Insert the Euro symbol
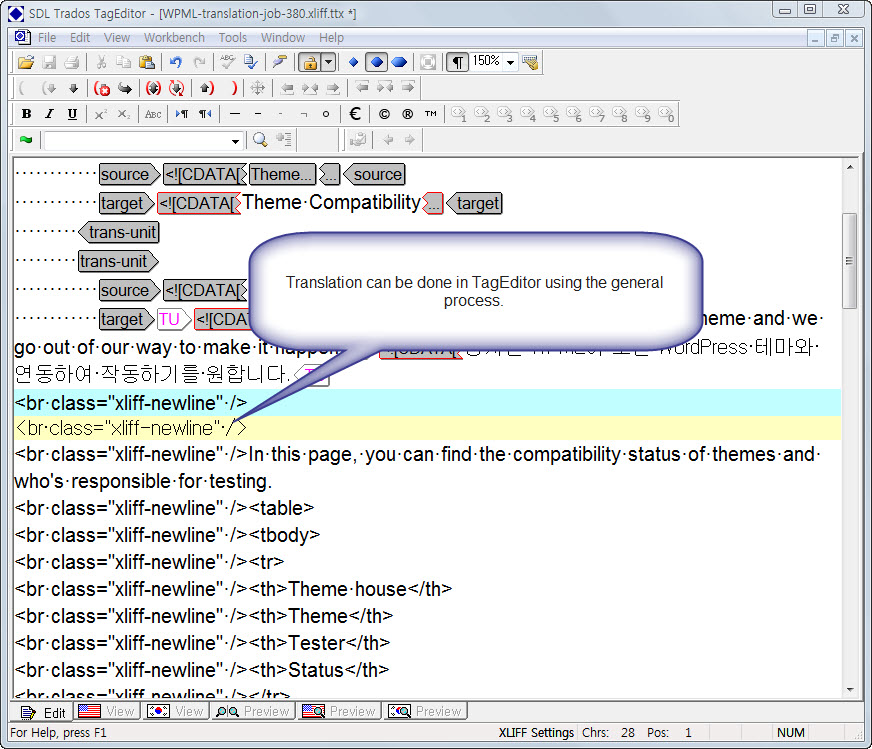This screenshot has height=749, width=872. (355, 114)
